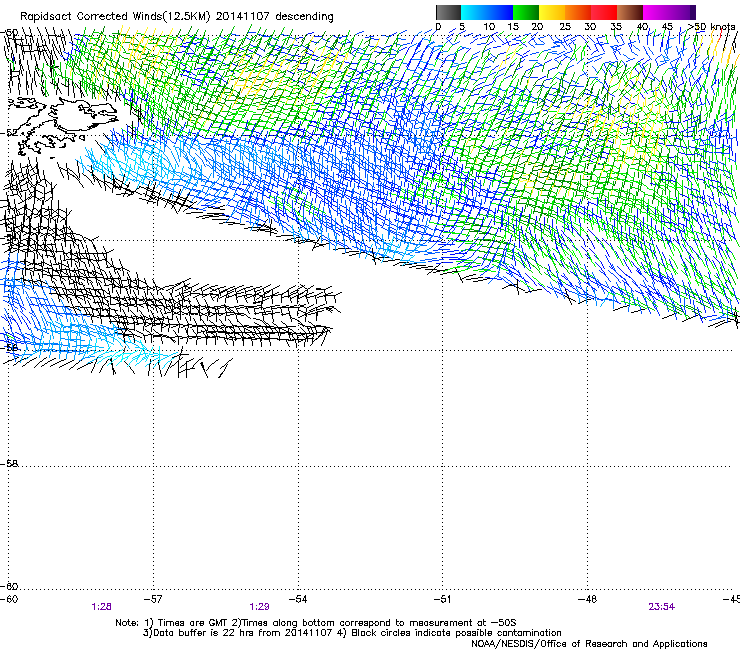Click the gray 0-5 knots color swatch

pos(448,12)
